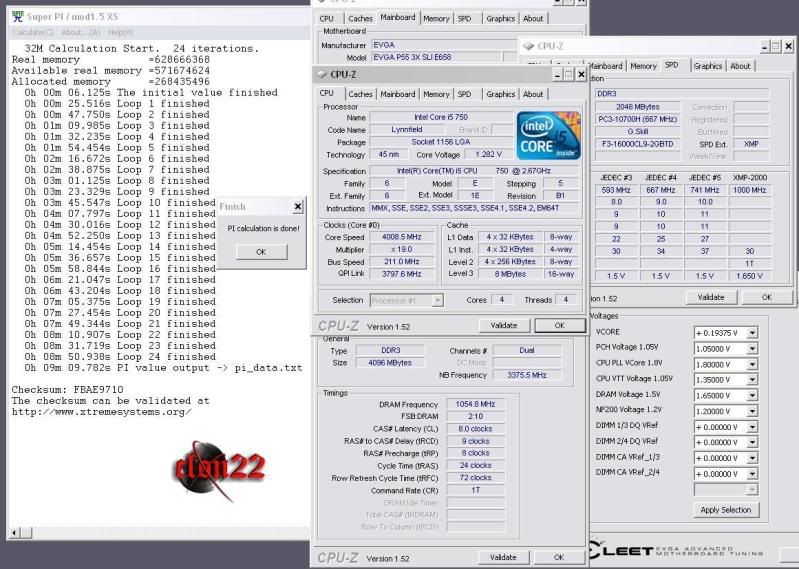Expand the VCORE voltage dropdown

point(752,333)
